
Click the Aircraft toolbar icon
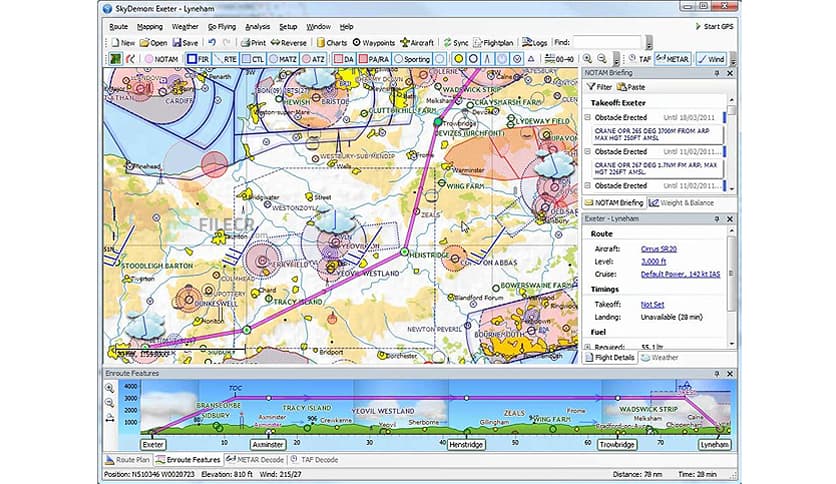coord(417,43)
